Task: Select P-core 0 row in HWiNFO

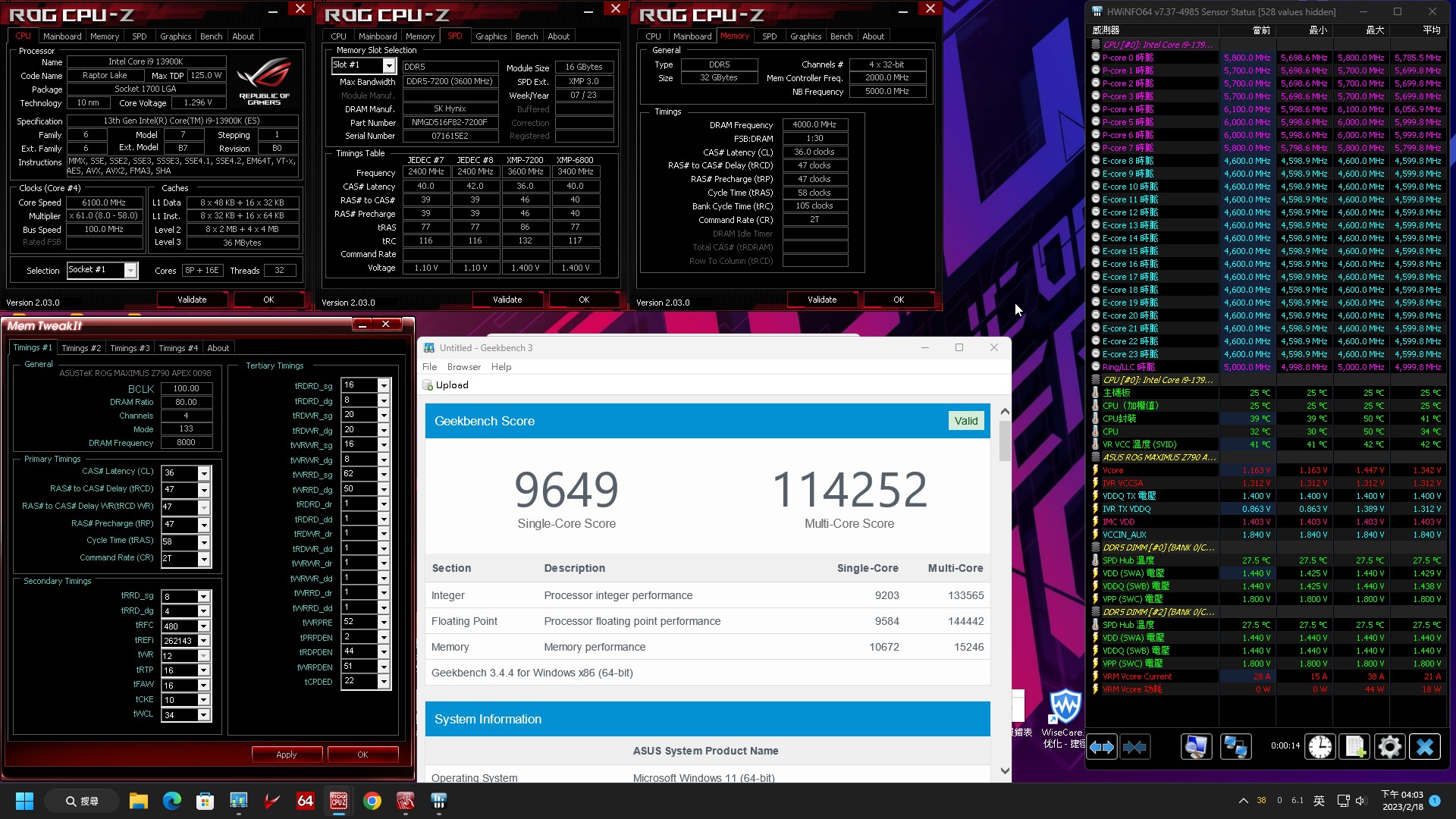Action: click(1267, 58)
